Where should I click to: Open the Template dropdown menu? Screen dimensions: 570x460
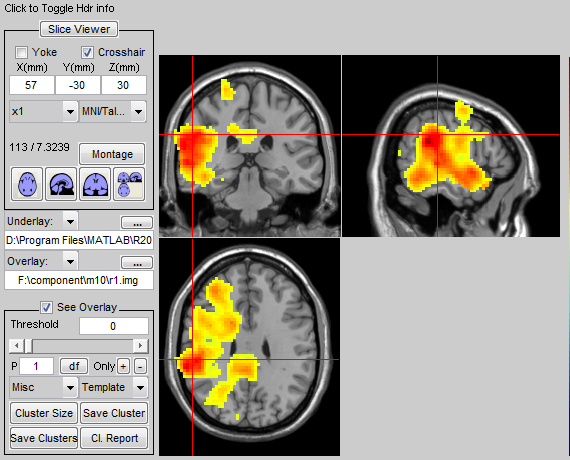point(113,387)
